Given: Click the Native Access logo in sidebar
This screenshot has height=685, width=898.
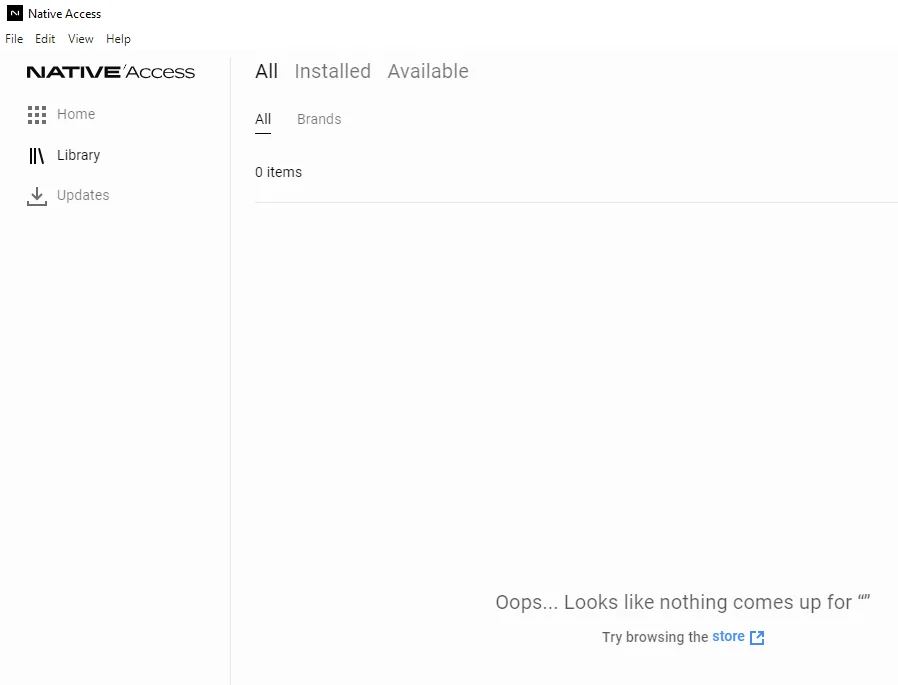Looking at the screenshot, I should coord(111,72).
